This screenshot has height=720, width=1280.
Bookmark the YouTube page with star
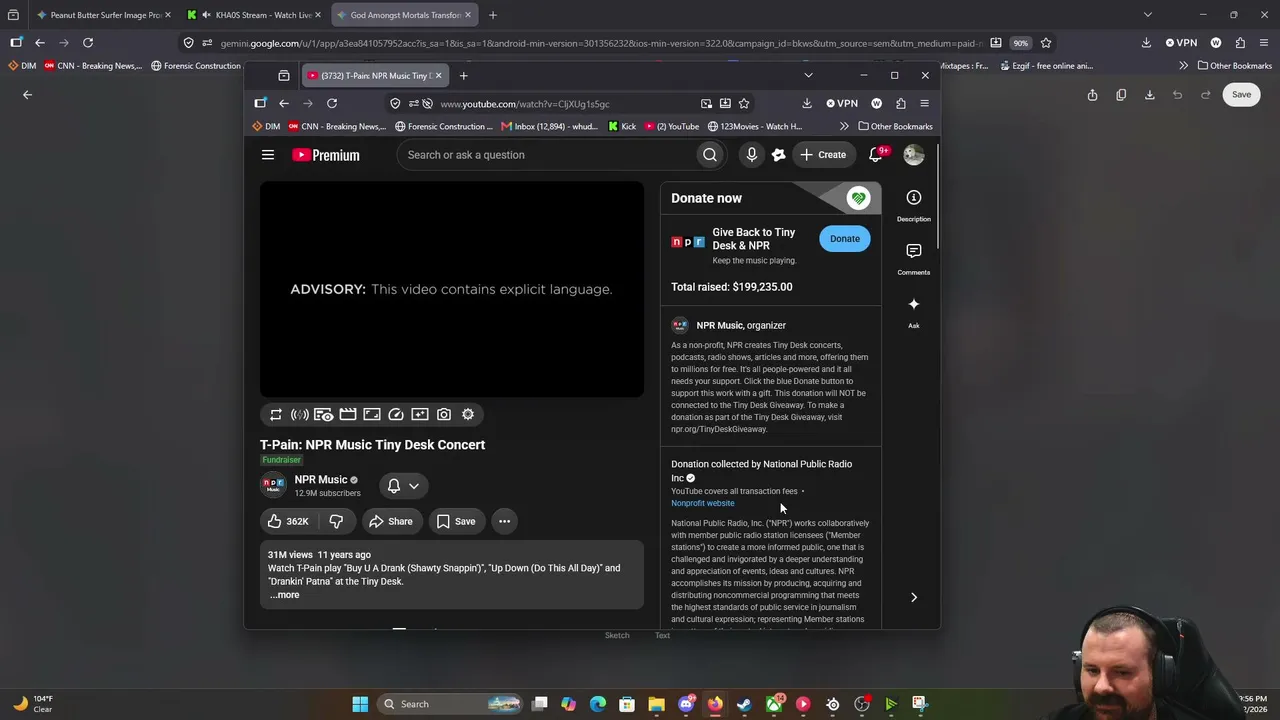coord(744,103)
